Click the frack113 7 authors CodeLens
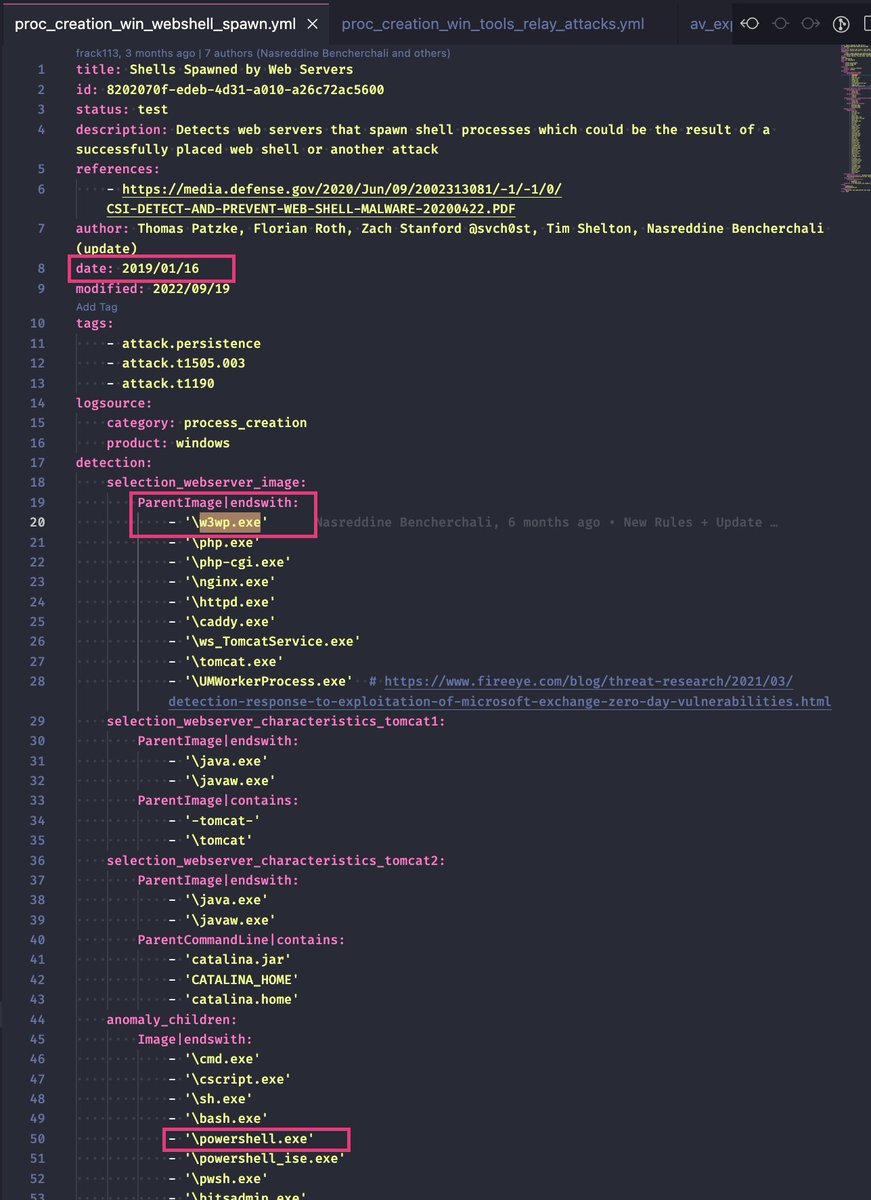Image resolution: width=871 pixels, height=1200 pixels. [x=263, y=53]
